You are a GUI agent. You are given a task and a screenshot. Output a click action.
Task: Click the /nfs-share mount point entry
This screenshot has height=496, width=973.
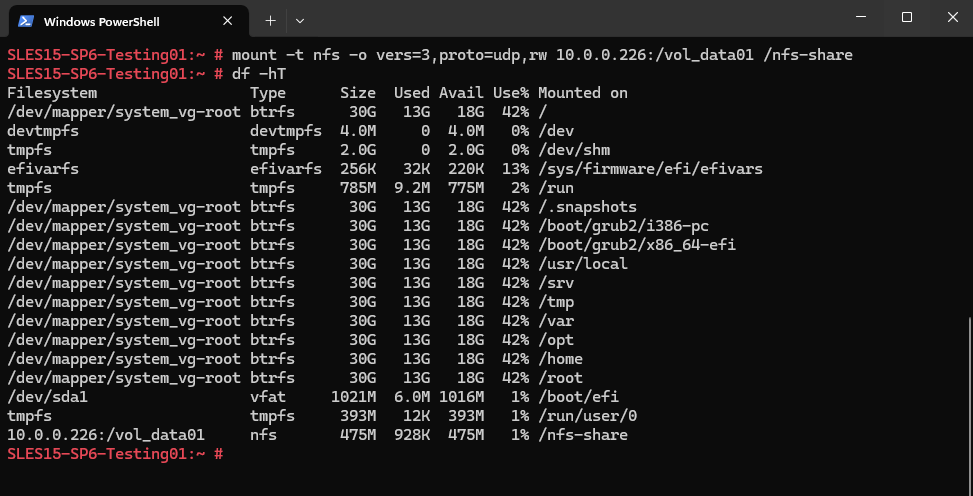pos(583,435)
